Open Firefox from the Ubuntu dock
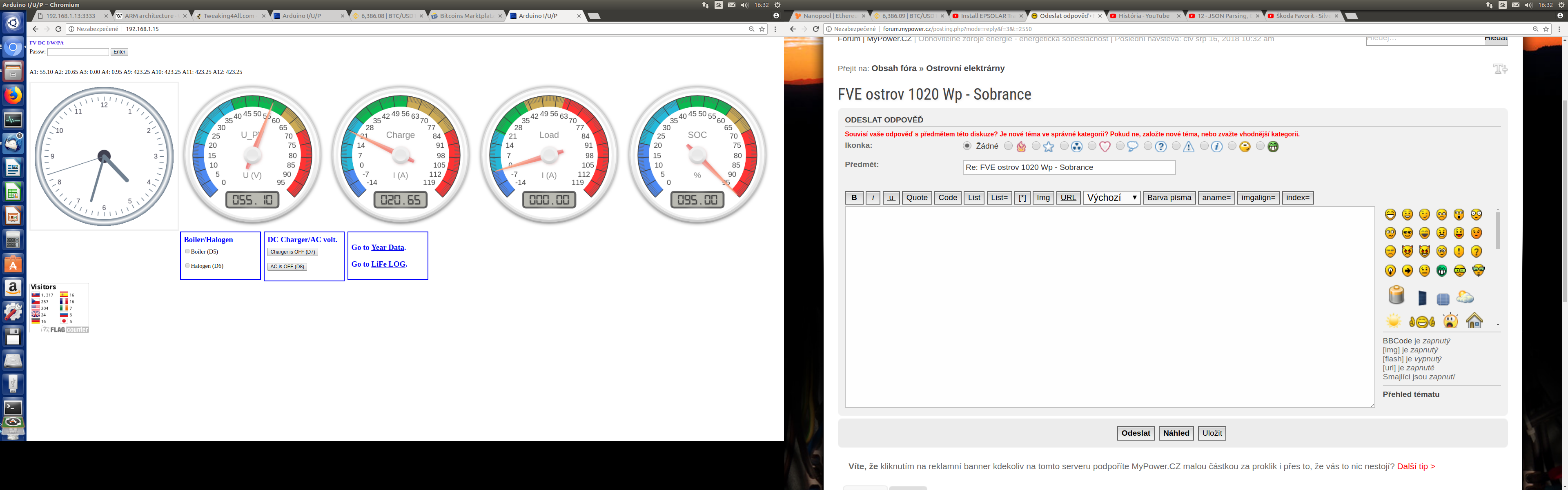1568x490 pixels. click(x=13, y=96)
